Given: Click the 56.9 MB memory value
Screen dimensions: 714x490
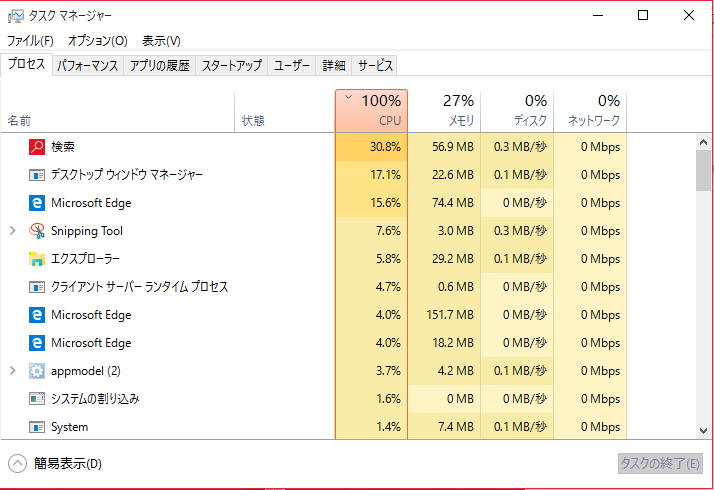Looking at the screenshot, I should coord(453,147).
